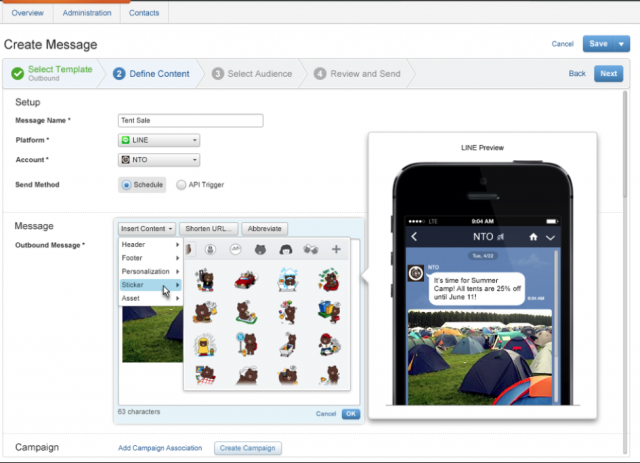640x463 pixels.
Task: Pick the bear in bathtub sticker
Action: (x=288, y=280)
